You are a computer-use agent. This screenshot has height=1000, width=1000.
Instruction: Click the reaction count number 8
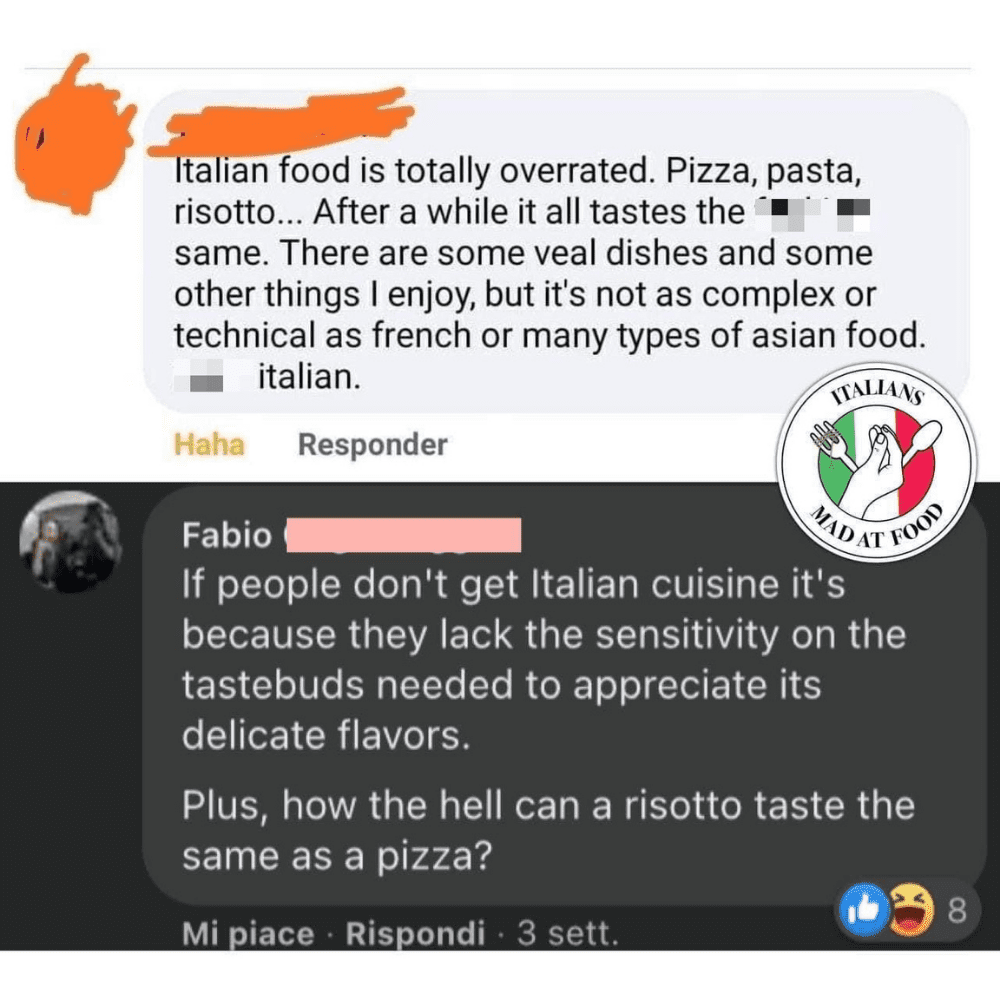pos(957,911)
